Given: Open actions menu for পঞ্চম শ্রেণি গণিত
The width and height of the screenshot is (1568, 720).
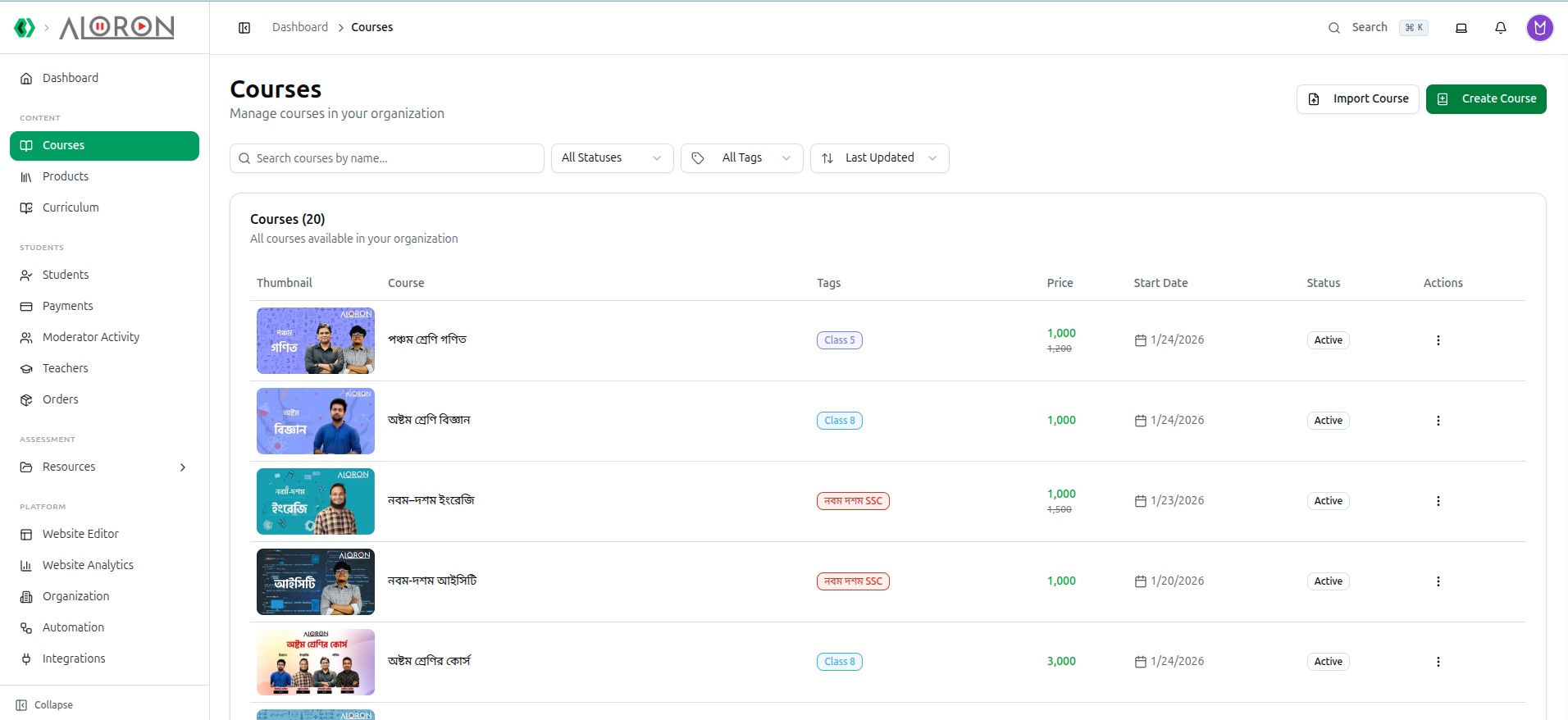Looking at the screenshot, I should [x=1438, y=340].
